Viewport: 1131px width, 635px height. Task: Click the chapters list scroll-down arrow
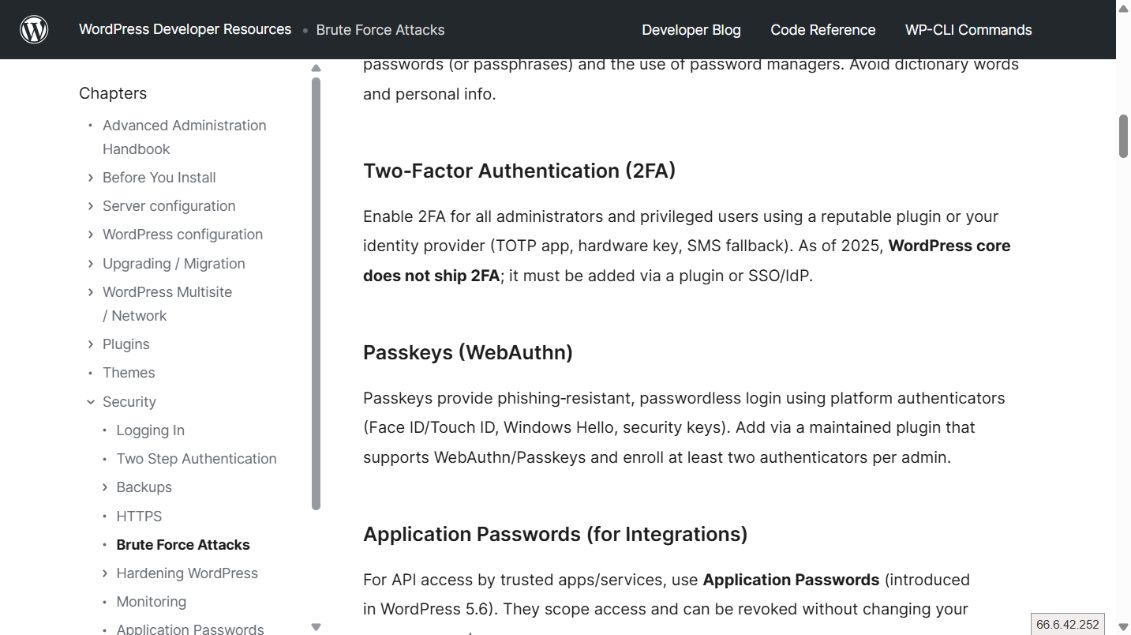(x=316, y=627)
